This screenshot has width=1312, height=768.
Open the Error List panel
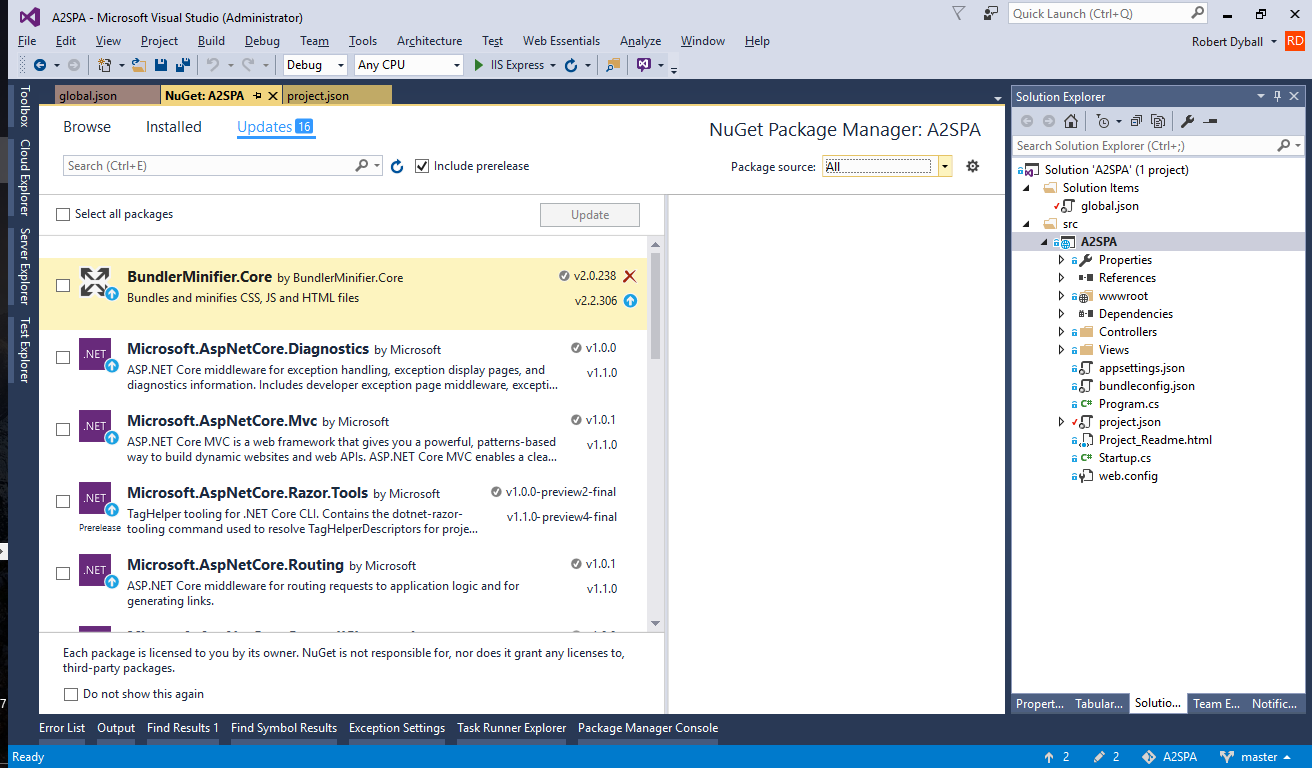pyautogui.click(x=62, y=728)
